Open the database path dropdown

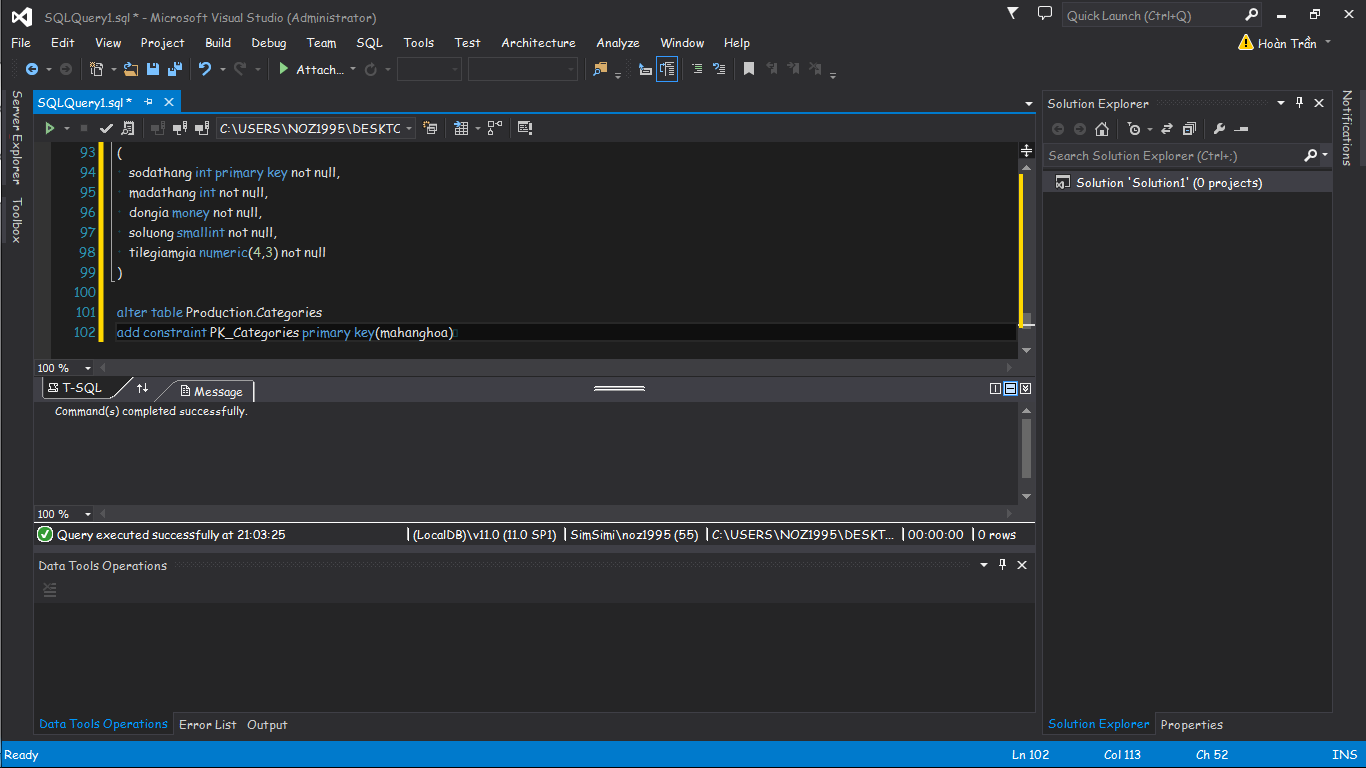(410, 128)
